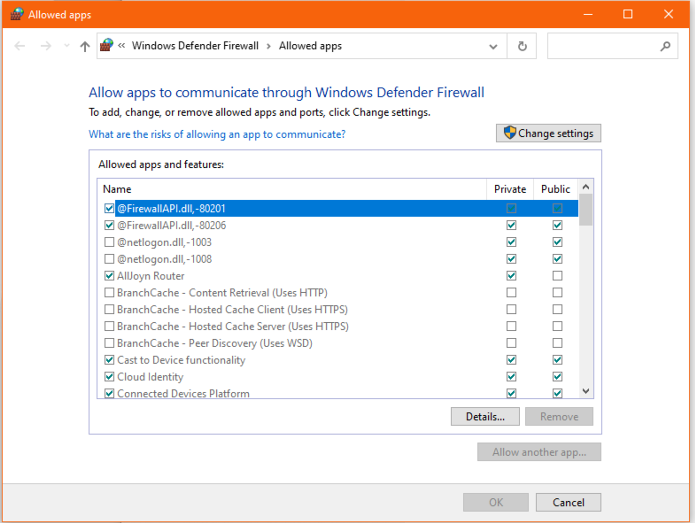695x523 pixels.
Task: Select the Cloud Identity row
Action: point(338,377)
